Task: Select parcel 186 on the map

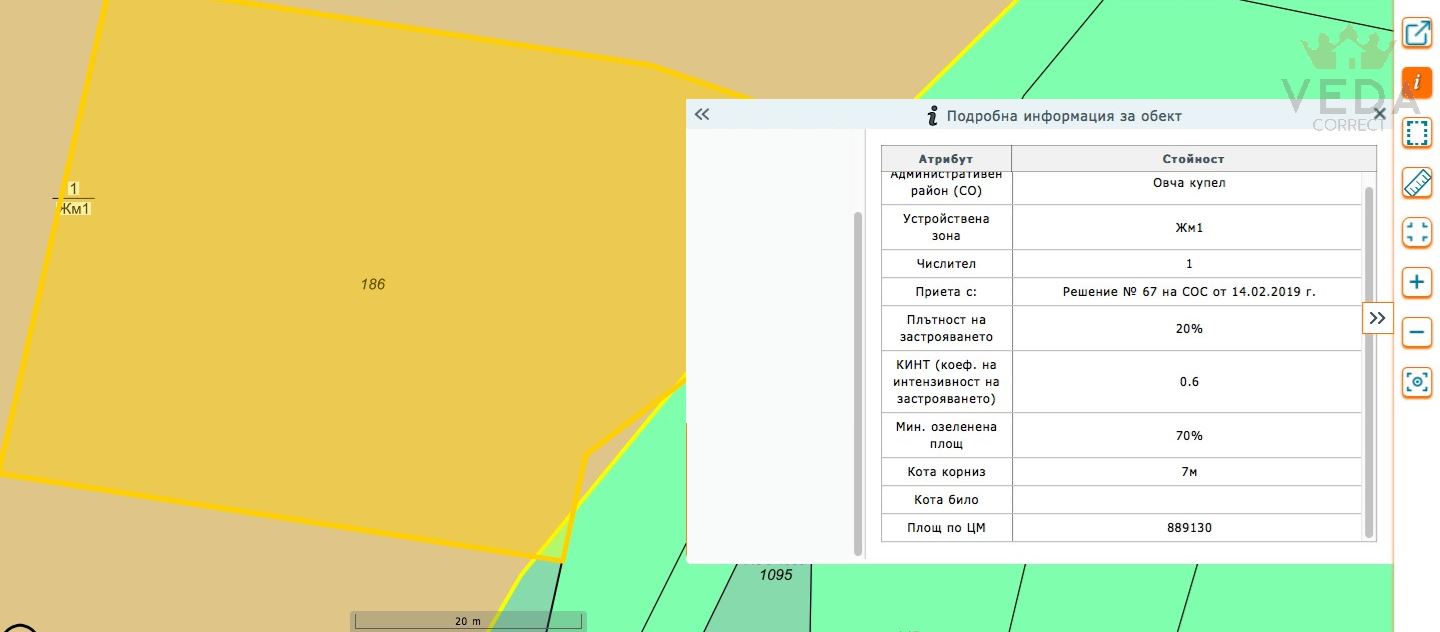Action: tap(373, 285)
